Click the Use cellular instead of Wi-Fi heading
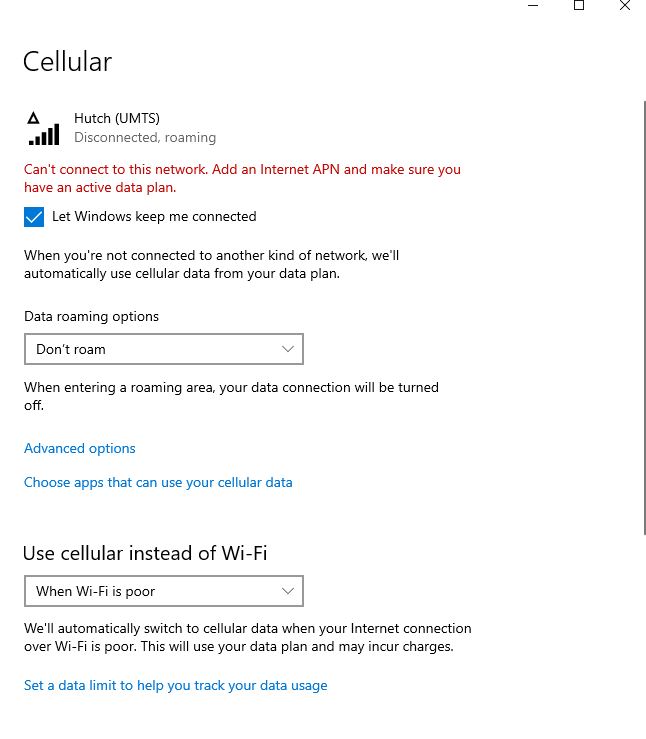The image size is (646, 739). [x=145, y=553]
